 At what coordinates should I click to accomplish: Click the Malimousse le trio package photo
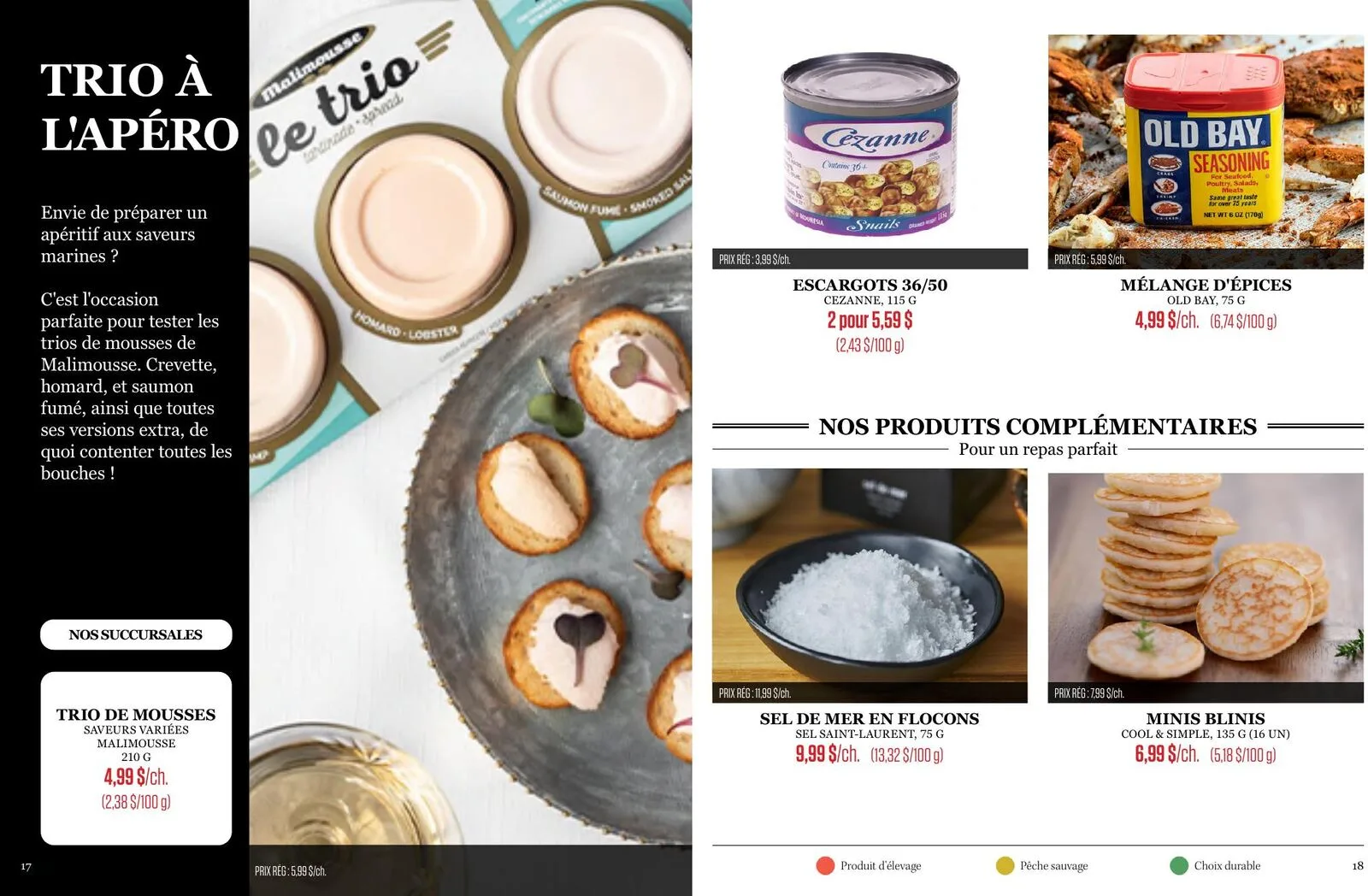click(x=470, y=422)
